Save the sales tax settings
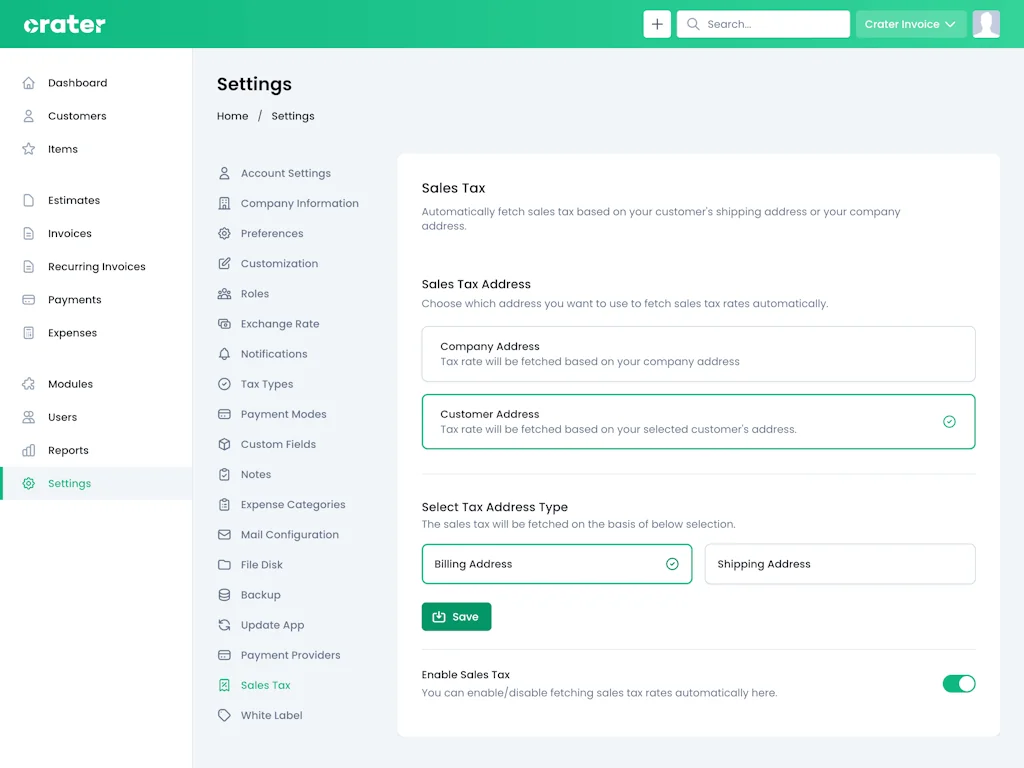This screenshot has width=1024, height=768. [x=456, y=617]
